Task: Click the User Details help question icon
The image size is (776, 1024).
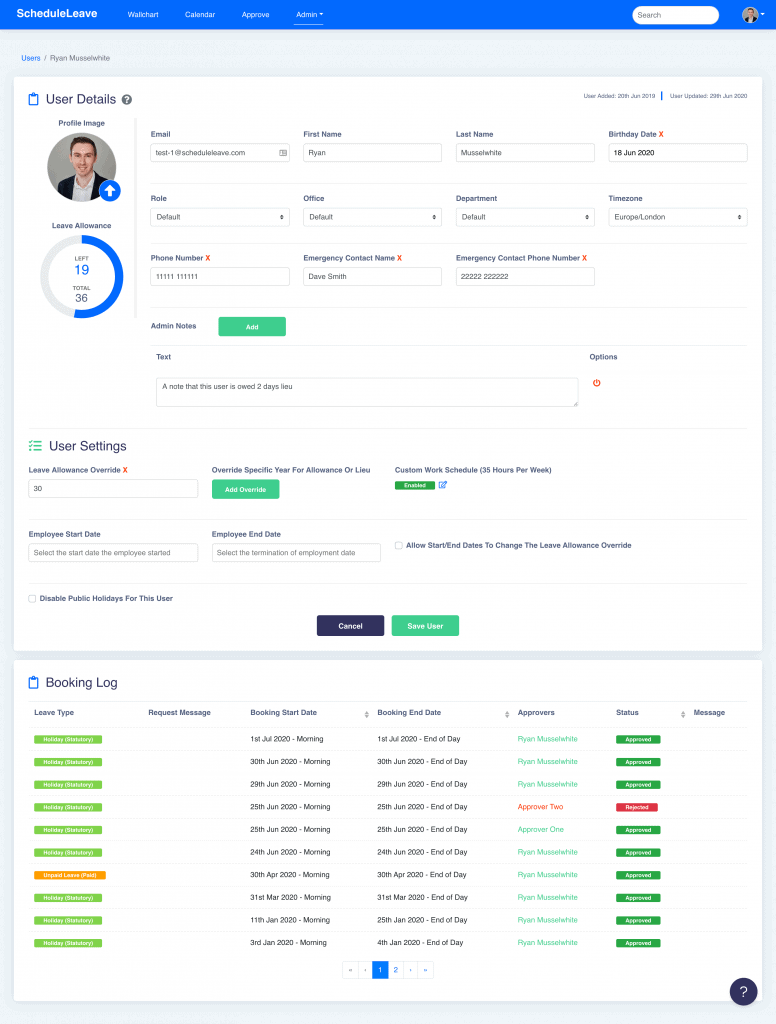Action: (x=127, y=100)
